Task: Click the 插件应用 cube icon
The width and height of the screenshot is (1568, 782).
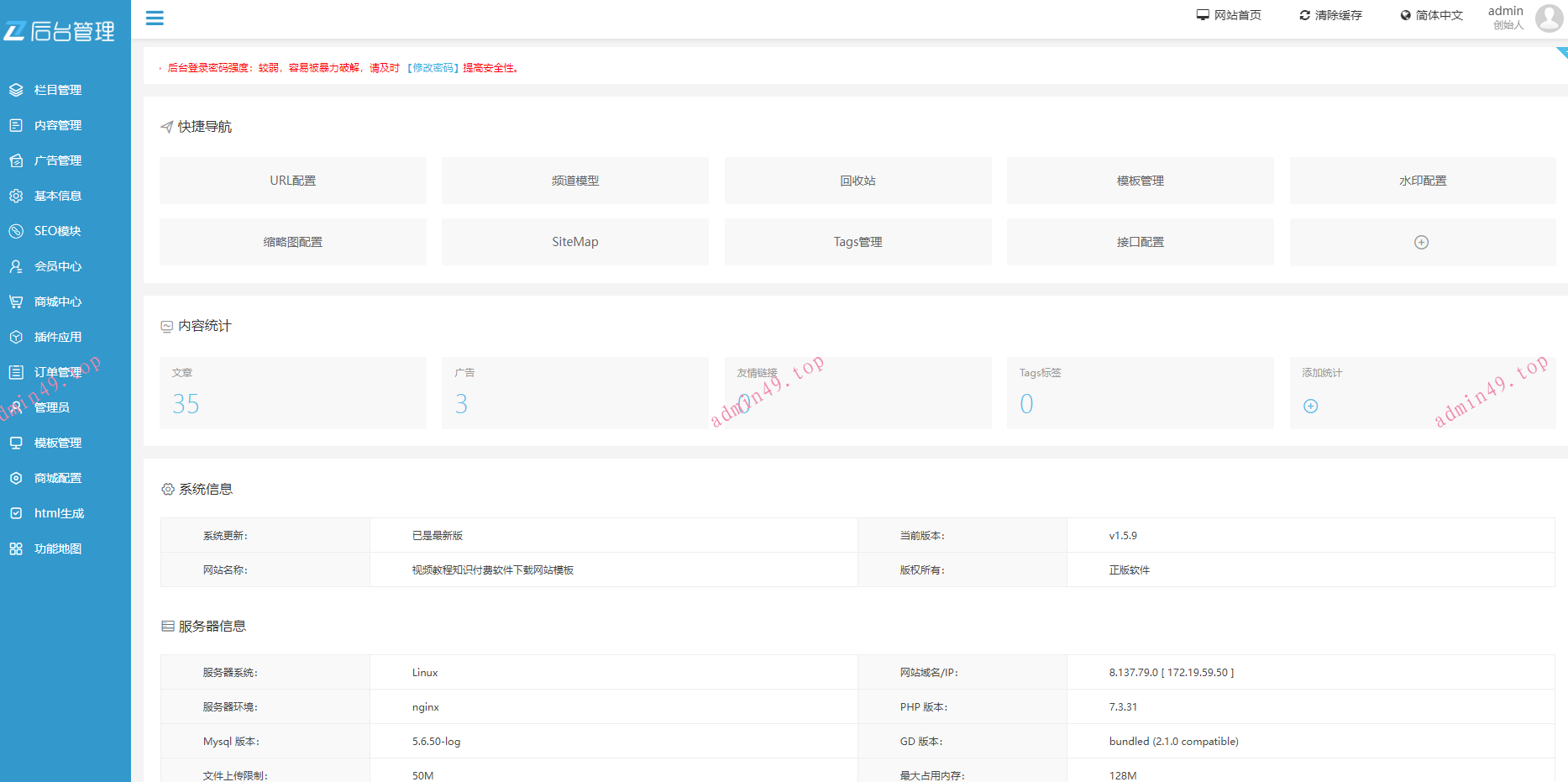Action: 16,337
